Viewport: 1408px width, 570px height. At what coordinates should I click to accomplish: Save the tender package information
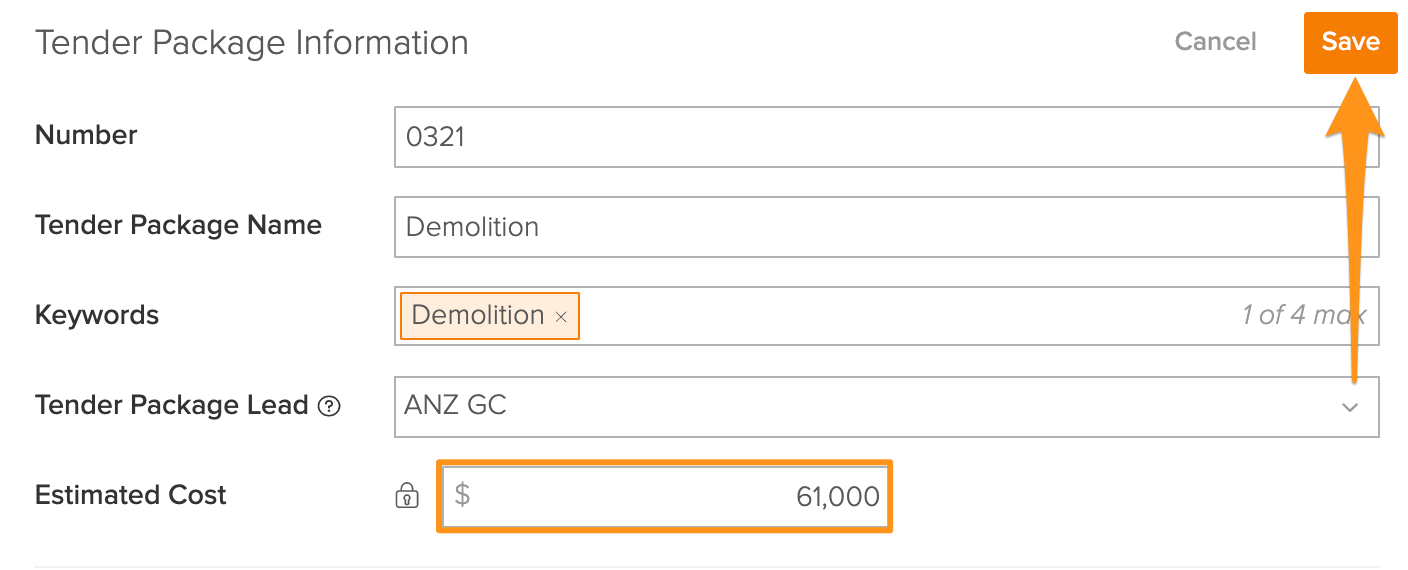click(1350, 42)
